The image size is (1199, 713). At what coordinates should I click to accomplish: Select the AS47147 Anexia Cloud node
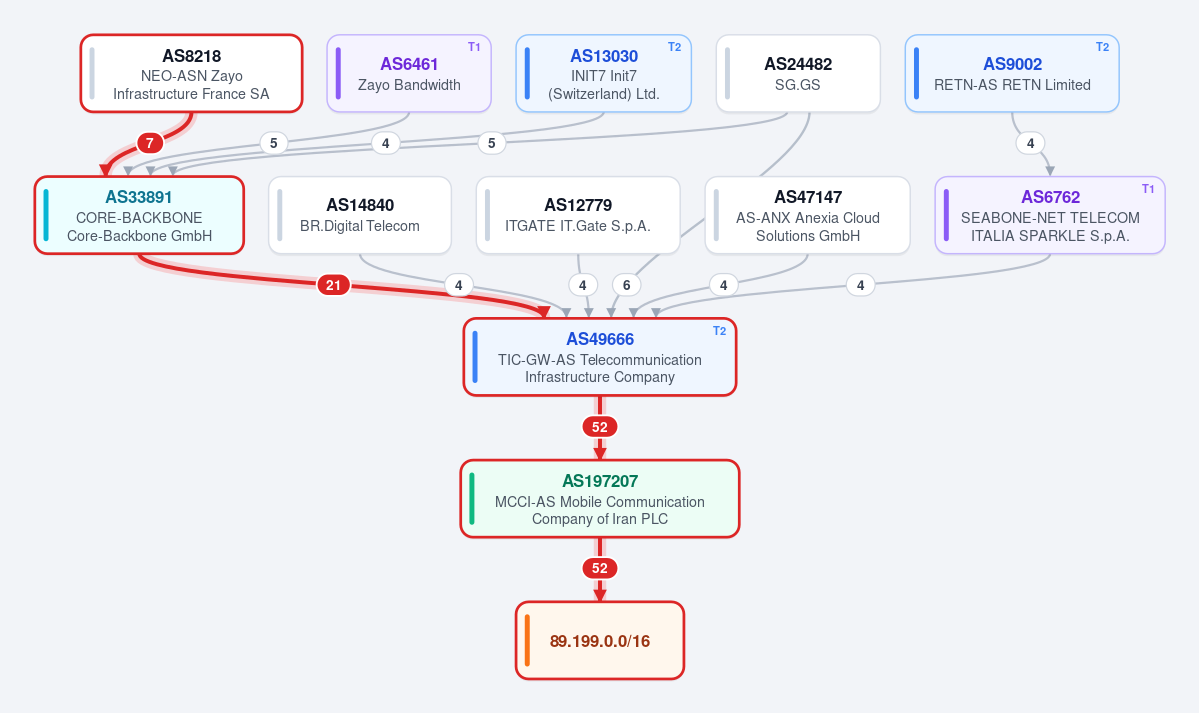807,215
